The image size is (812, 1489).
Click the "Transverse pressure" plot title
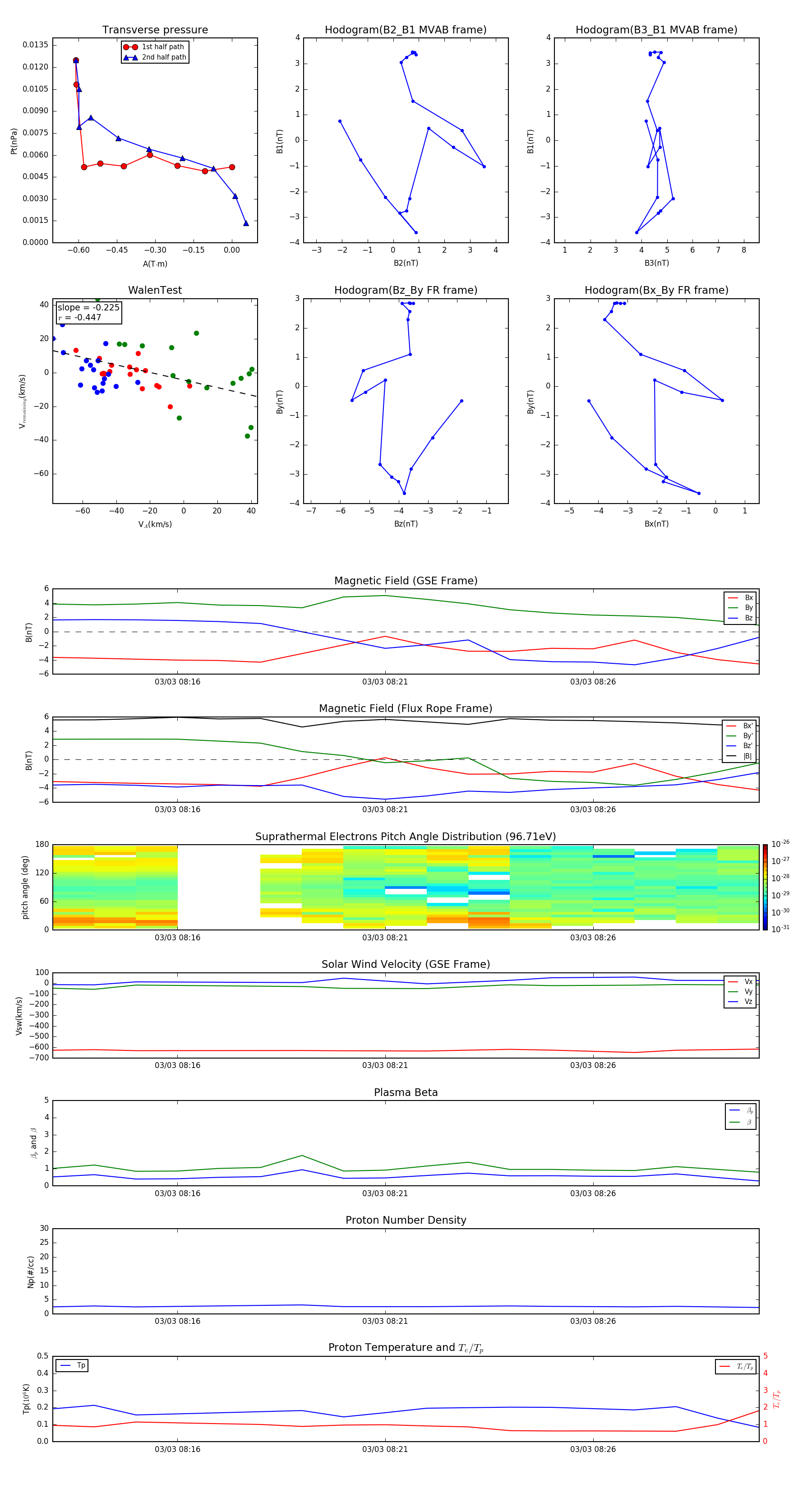pyautogui.click(x=155, y=29)
